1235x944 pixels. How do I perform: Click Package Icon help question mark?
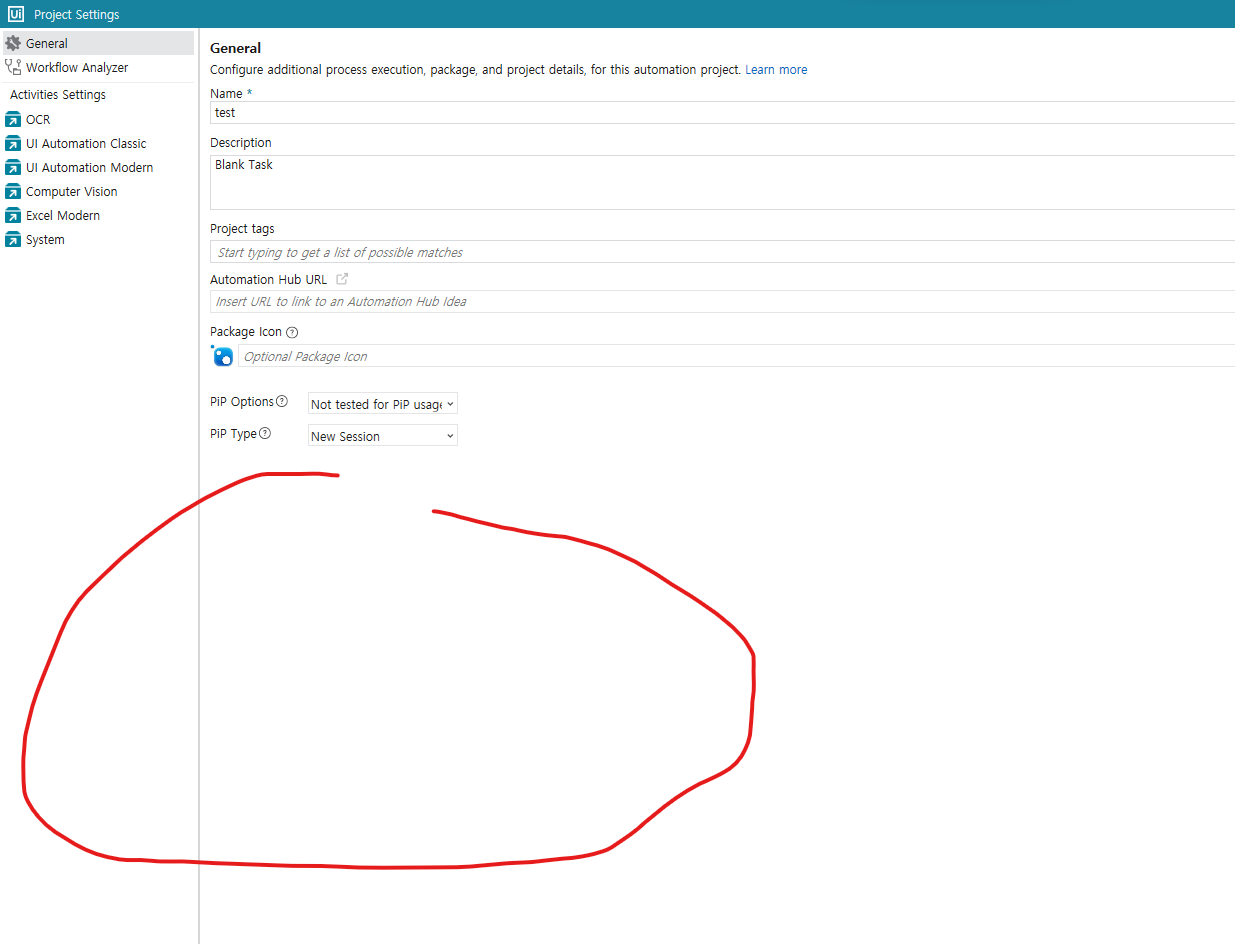(x=292, y=332)
